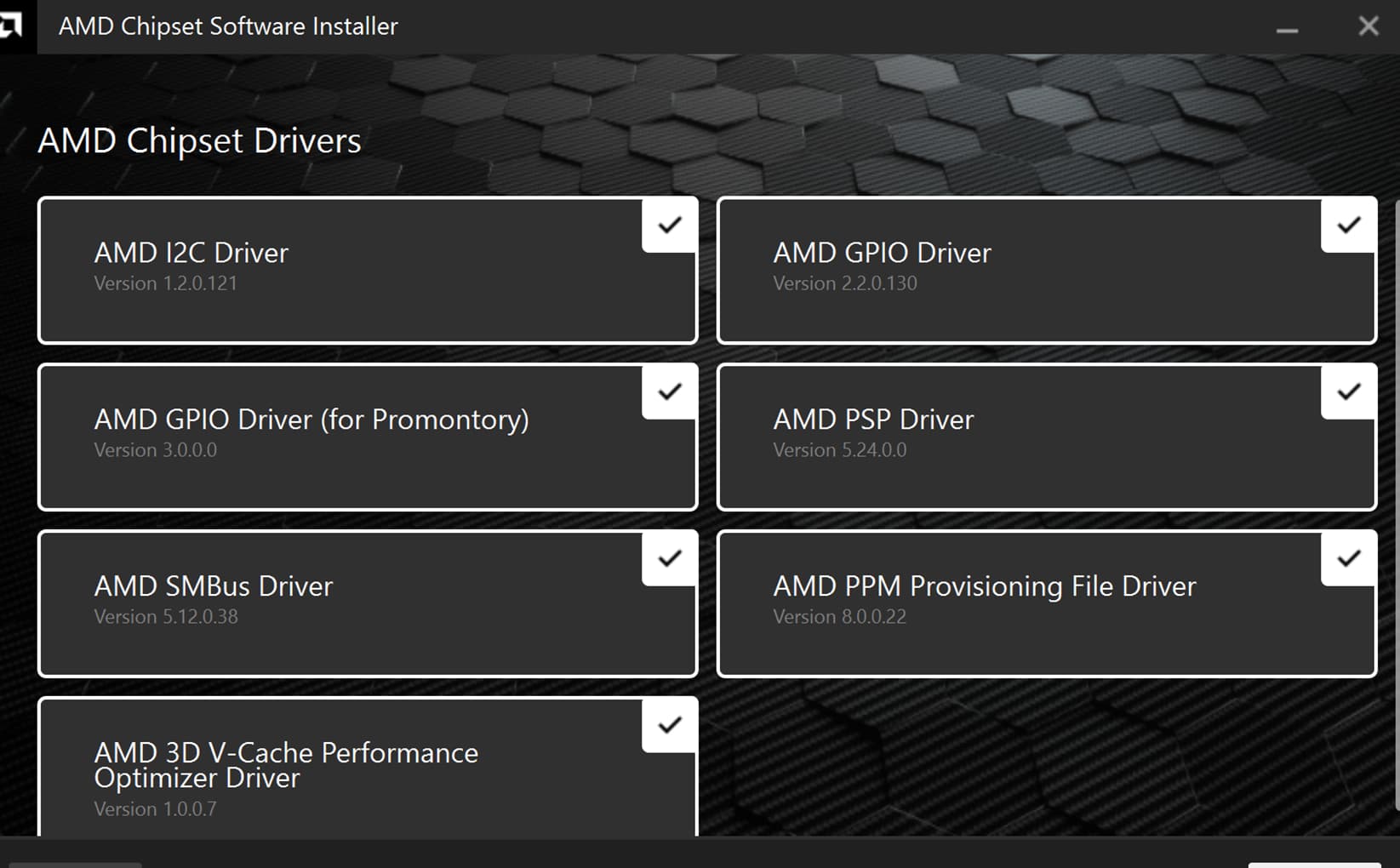Uncheck the AMD GPIO Driver version 2.2.0.130 checkbox
This screenshot has width=1400, height=868.
1348,226
